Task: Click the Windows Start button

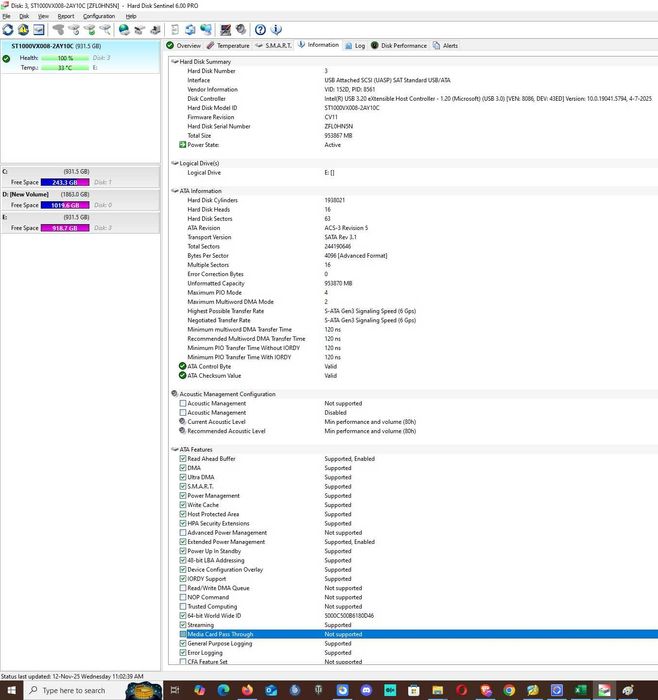Action: pyautogui.click(x=11, y=690)
